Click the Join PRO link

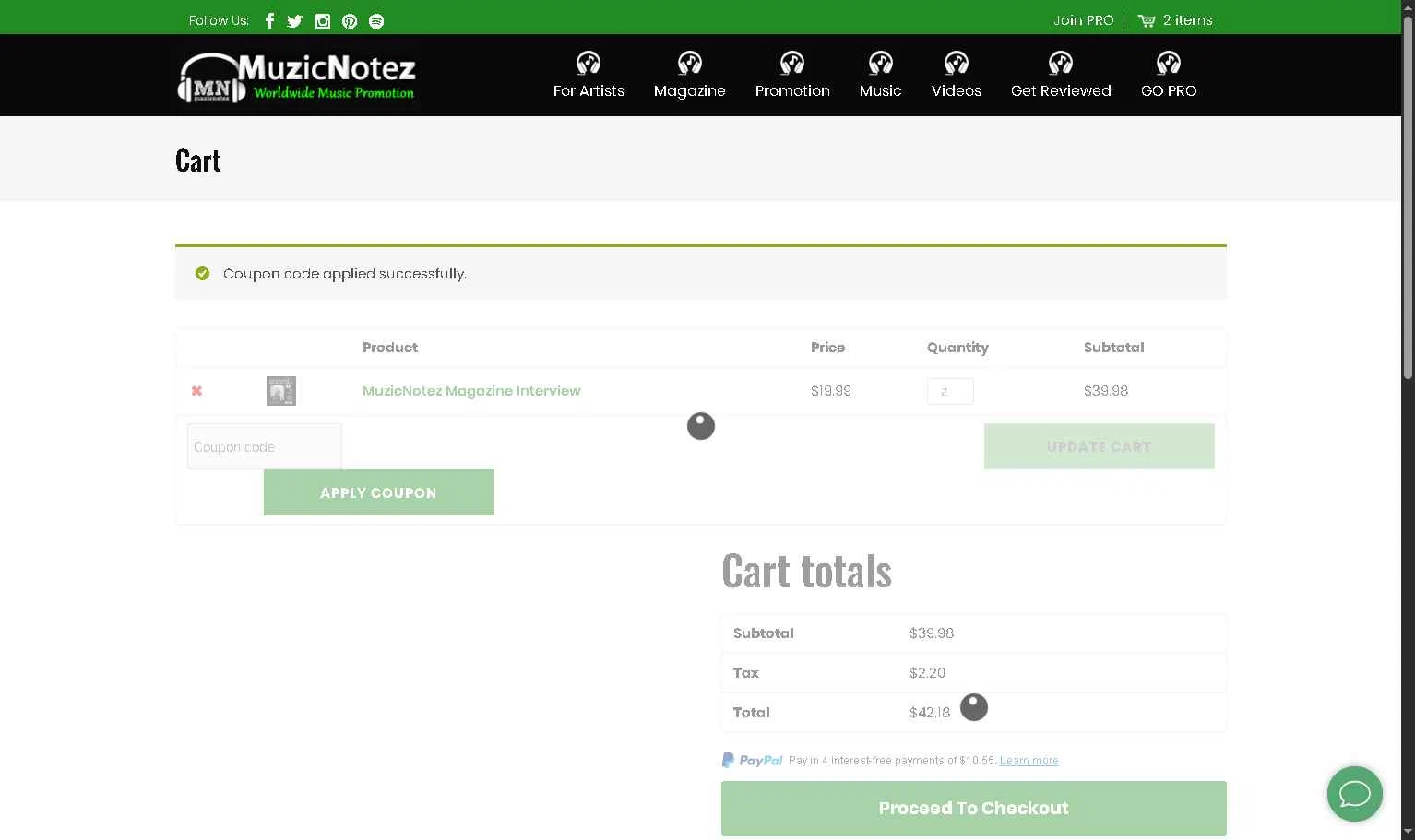[1084, 20]
